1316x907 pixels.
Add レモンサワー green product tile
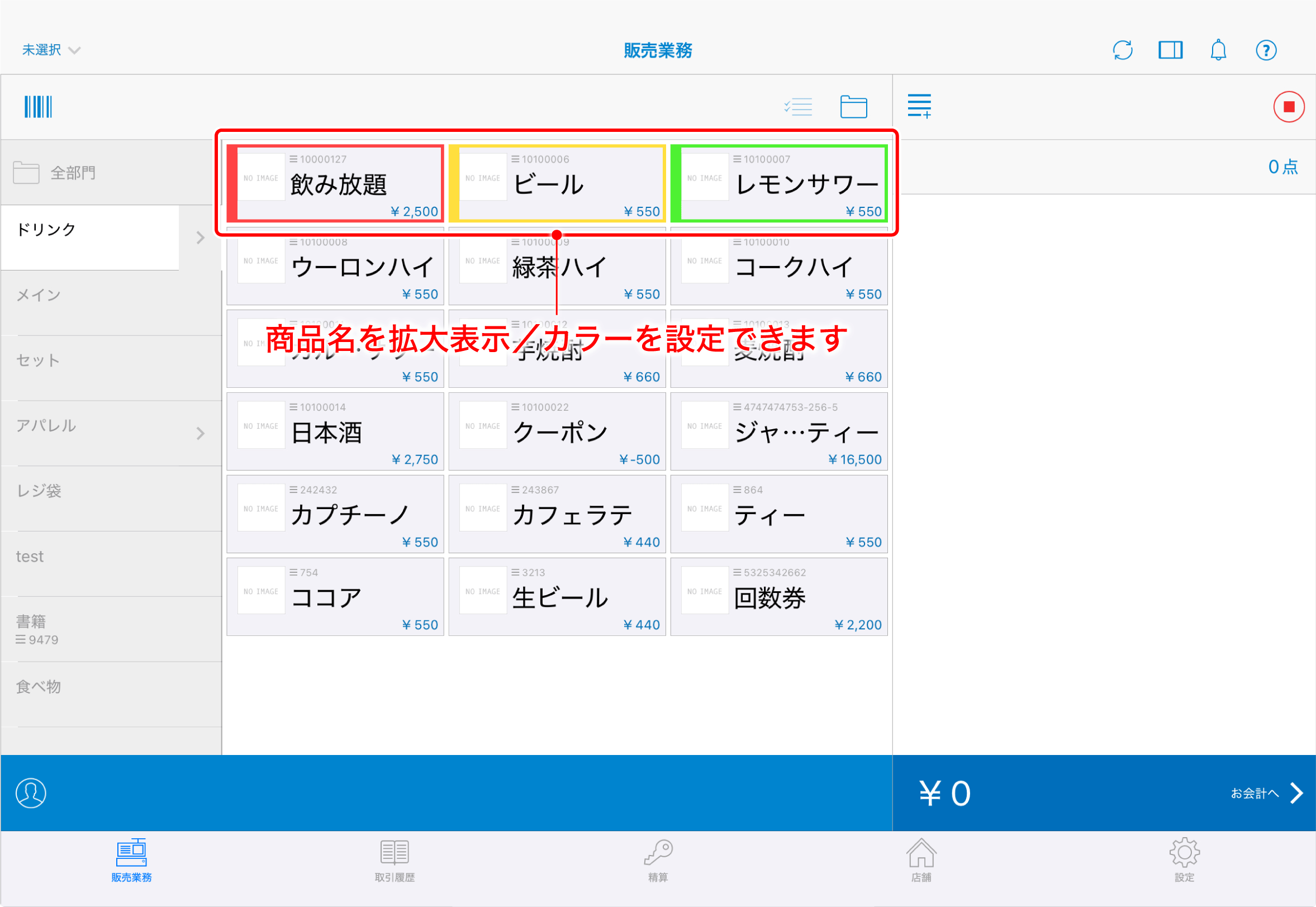[779, 183]
